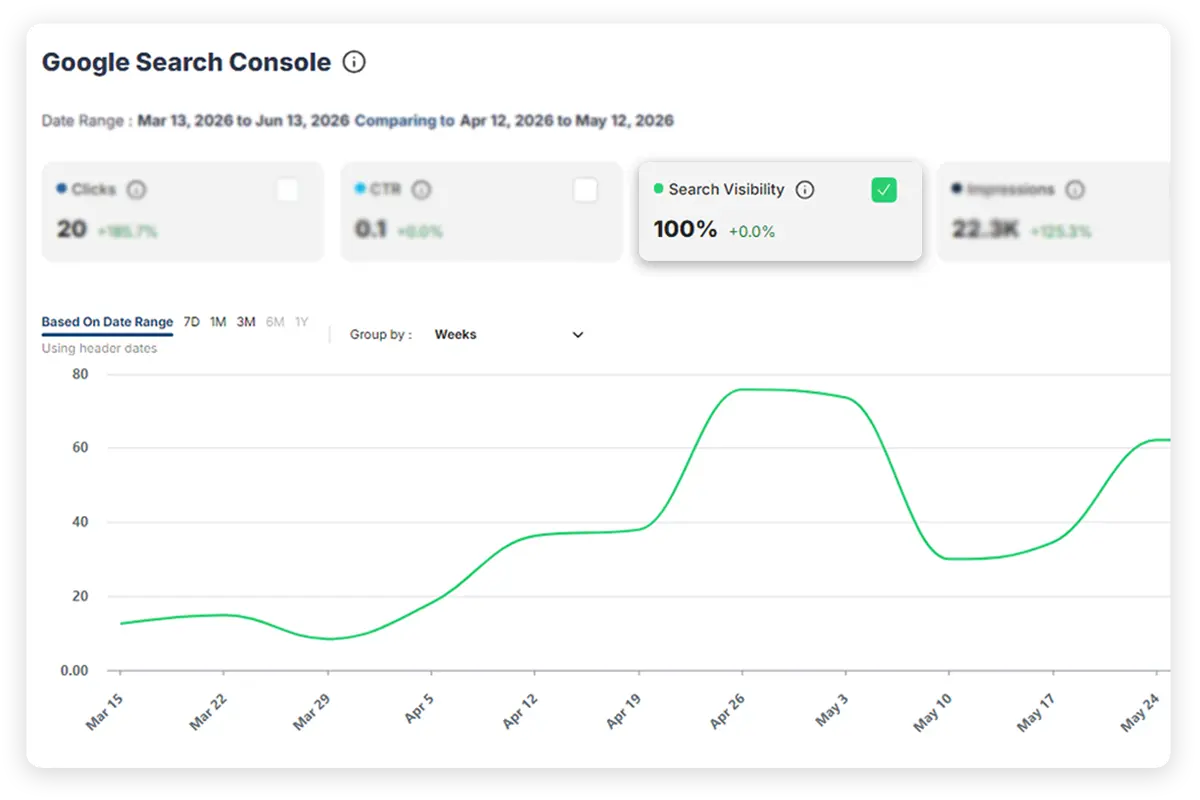Open the Google Search Console info icon
The width and height of the screenshot is (1200, 800).
(354, 62)
